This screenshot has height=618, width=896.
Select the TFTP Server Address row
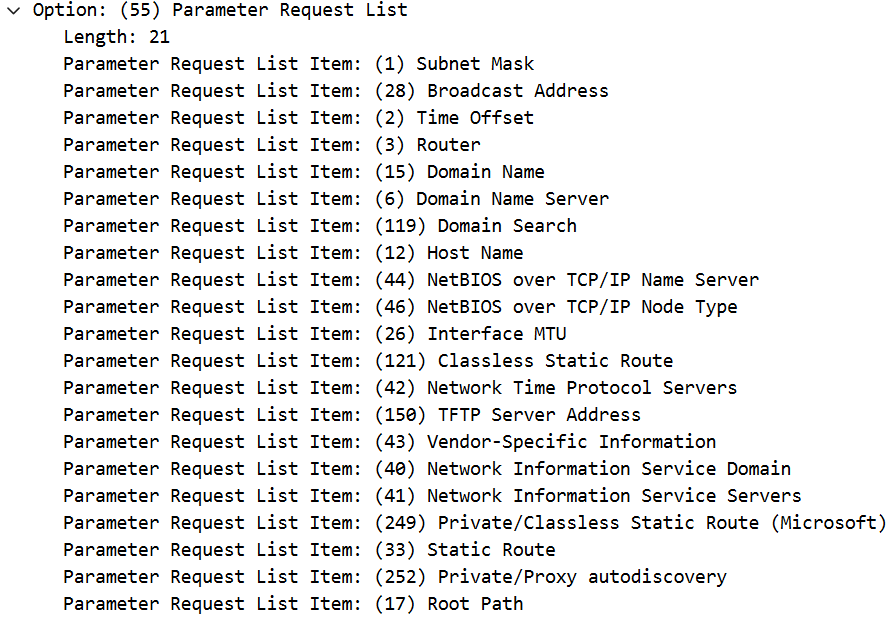click(x=351, y=415)
